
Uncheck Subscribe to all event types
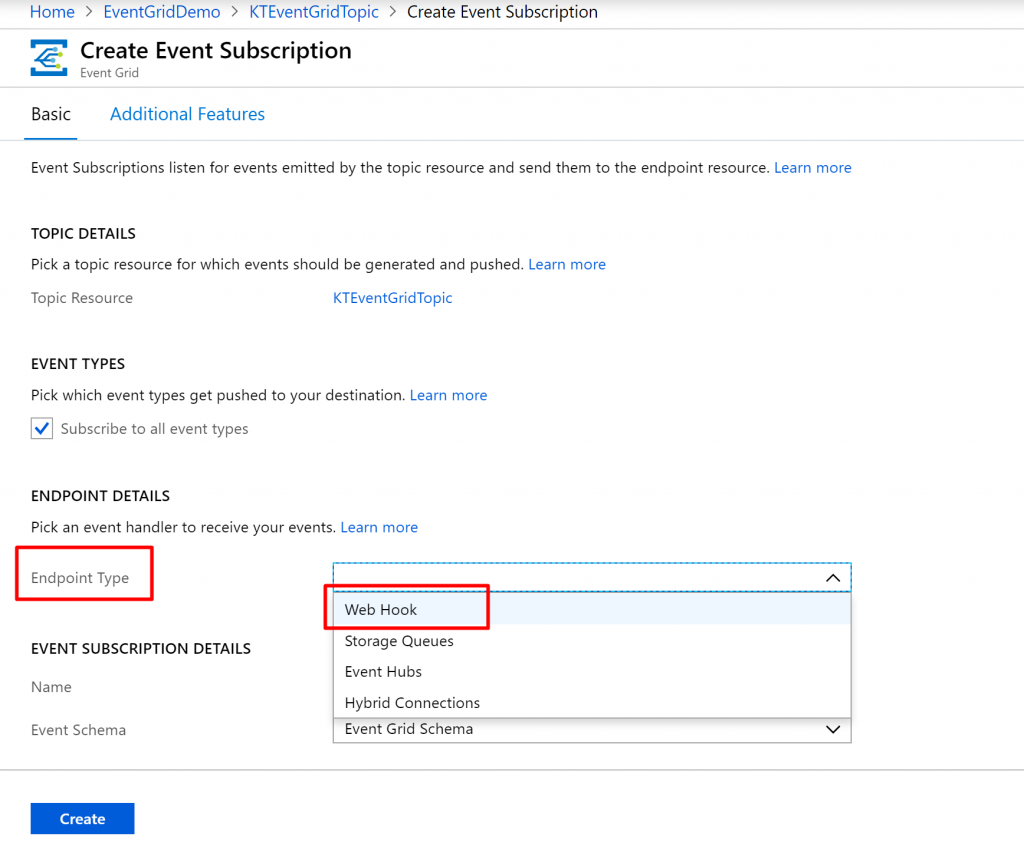42,429
